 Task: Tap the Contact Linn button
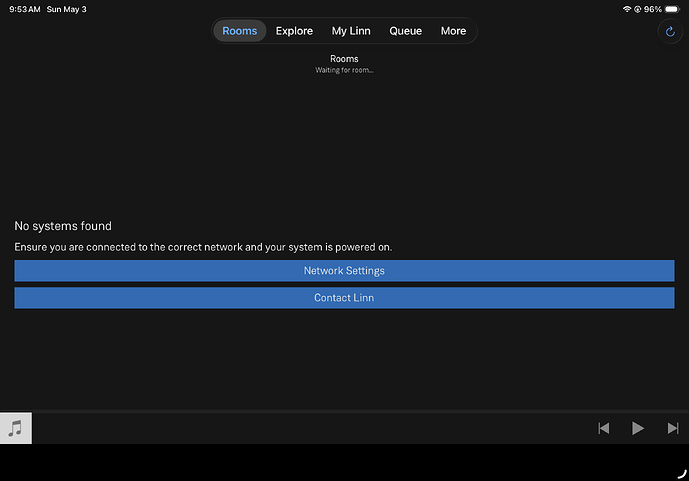click(x=344, y=298)
